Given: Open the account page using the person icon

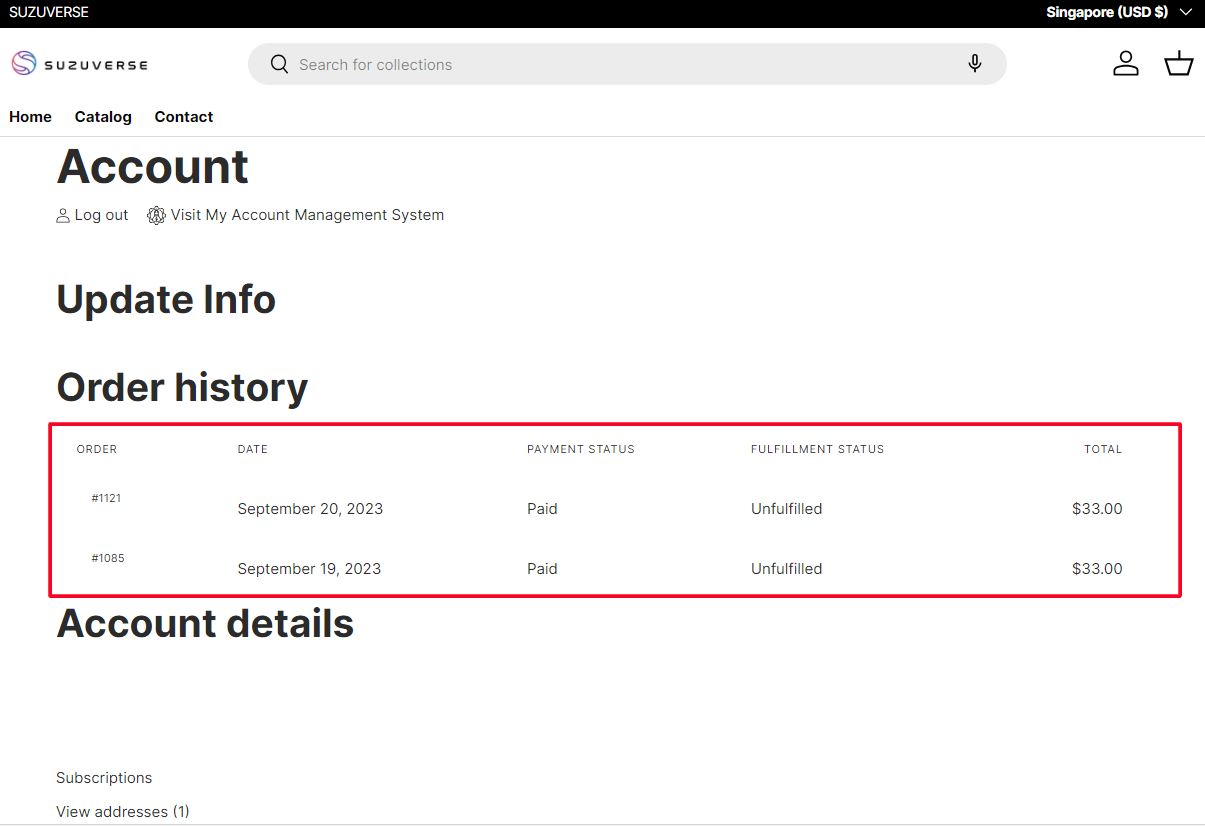Looking at the screenshot, I should point(1126,63).
